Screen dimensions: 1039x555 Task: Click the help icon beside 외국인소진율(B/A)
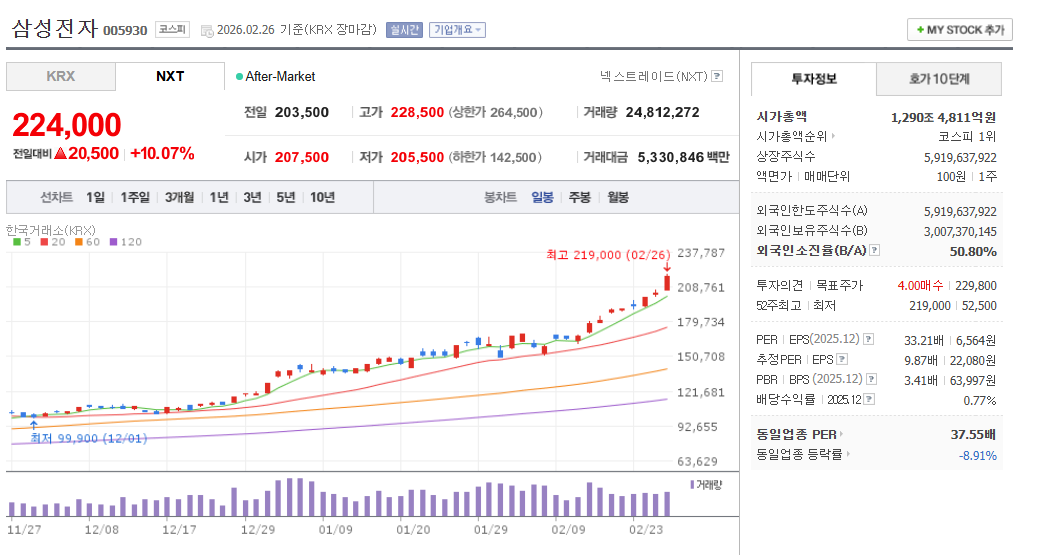tap(875, 250)
